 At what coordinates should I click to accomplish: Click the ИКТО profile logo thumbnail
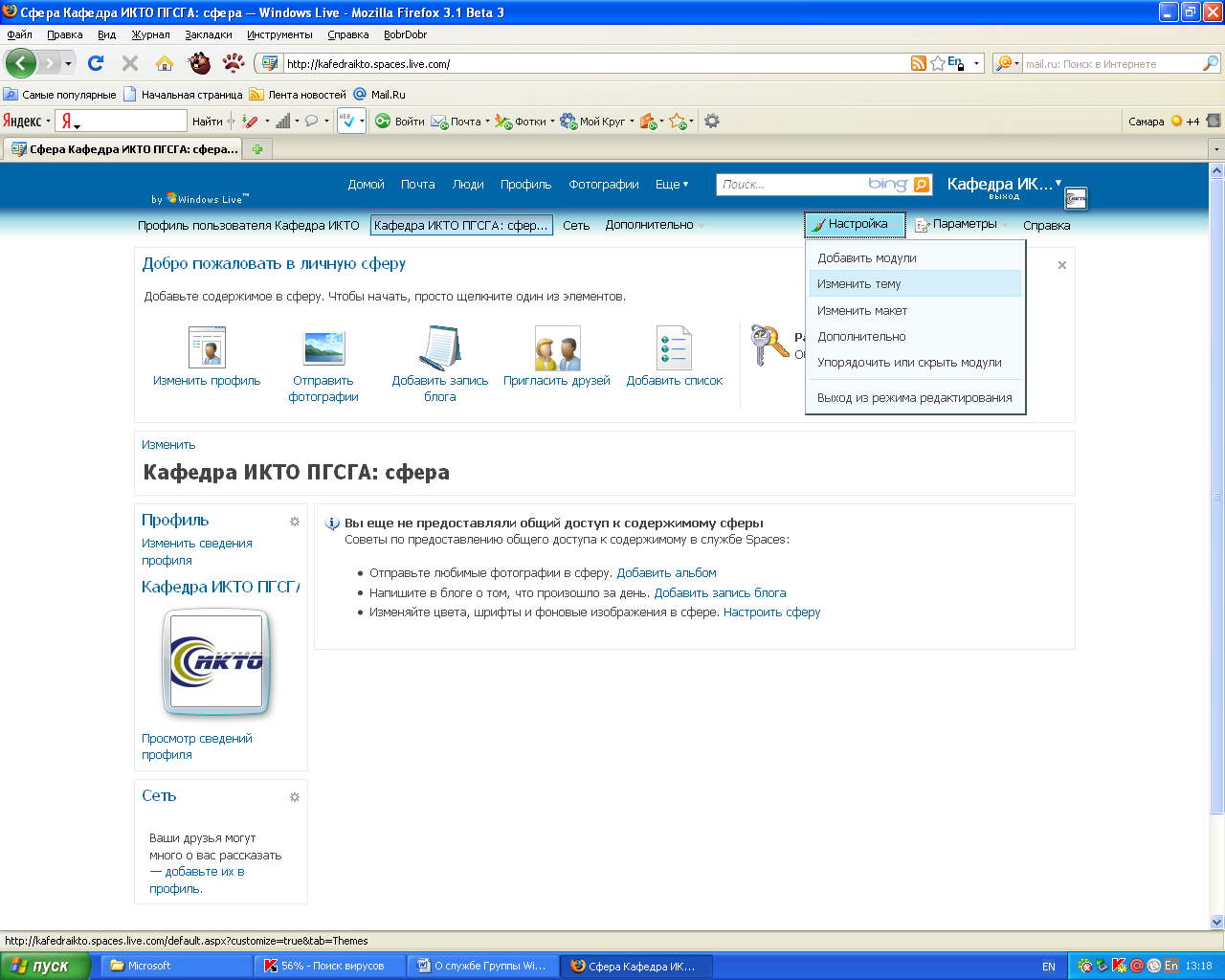pos(216,661)
